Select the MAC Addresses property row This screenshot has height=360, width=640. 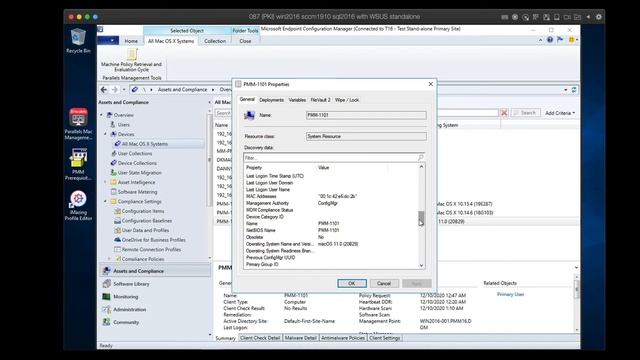tap(331, 196)
